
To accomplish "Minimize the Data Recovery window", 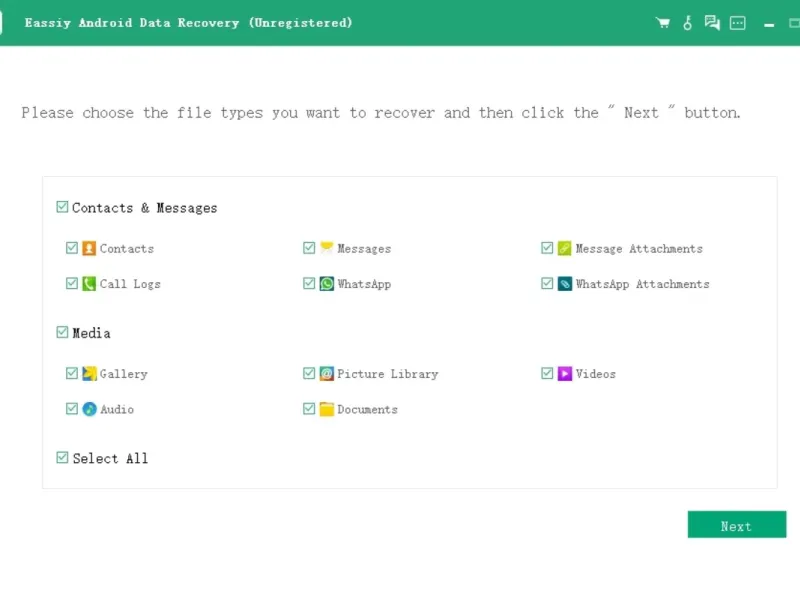I will 768,23.
